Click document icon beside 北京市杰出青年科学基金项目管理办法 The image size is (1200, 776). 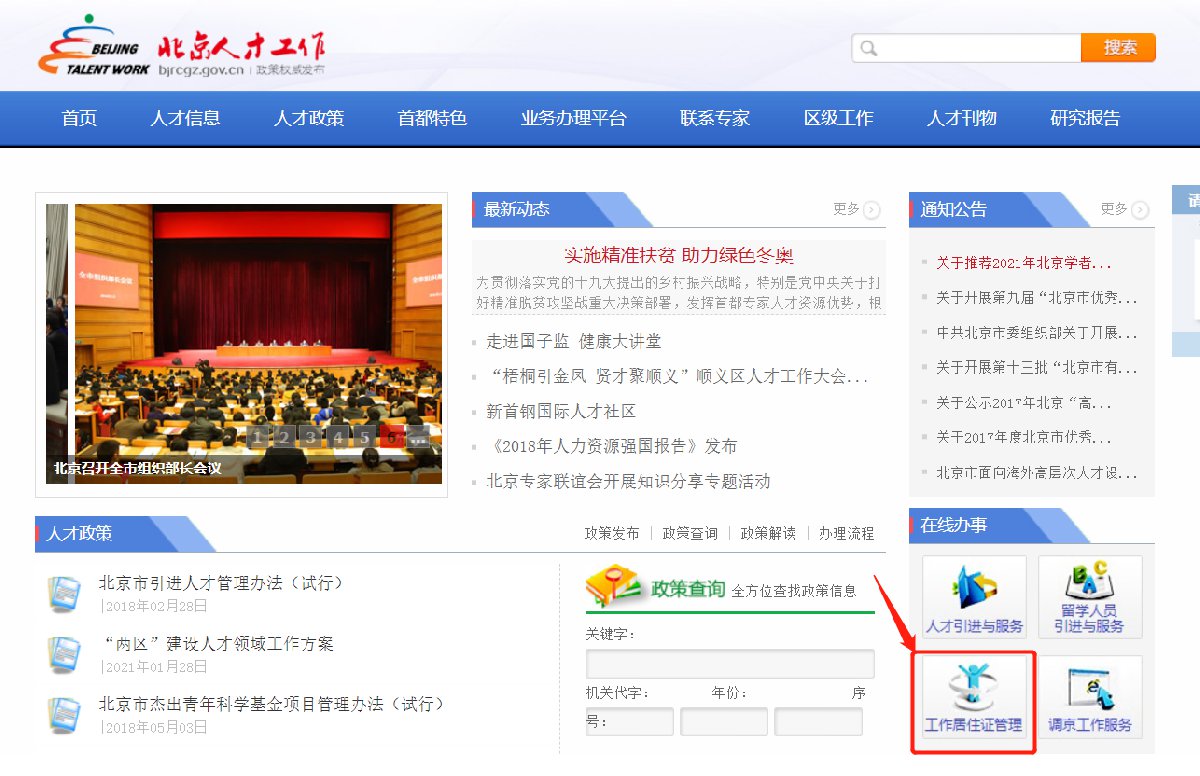[x=65, y=714]
